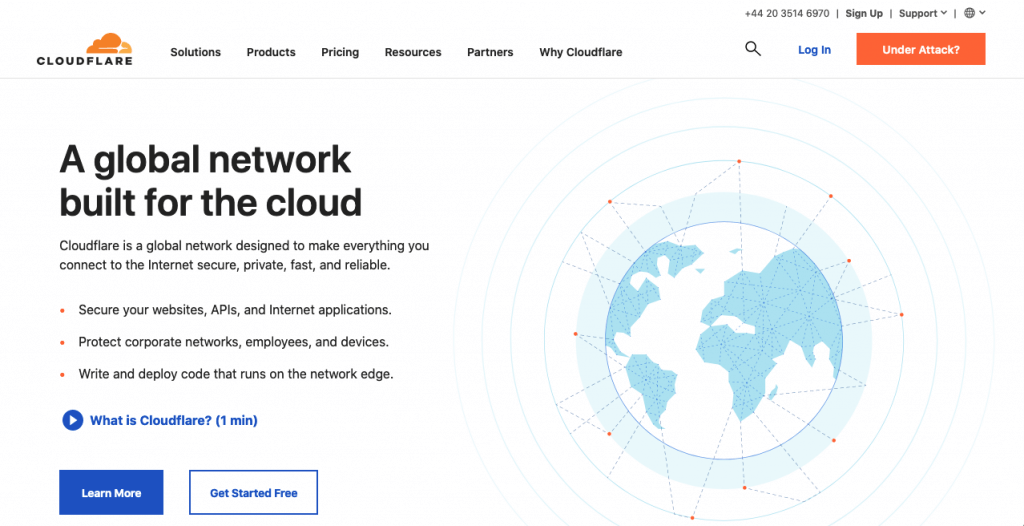Click the Under Attack? button

(x=921, y=49)
